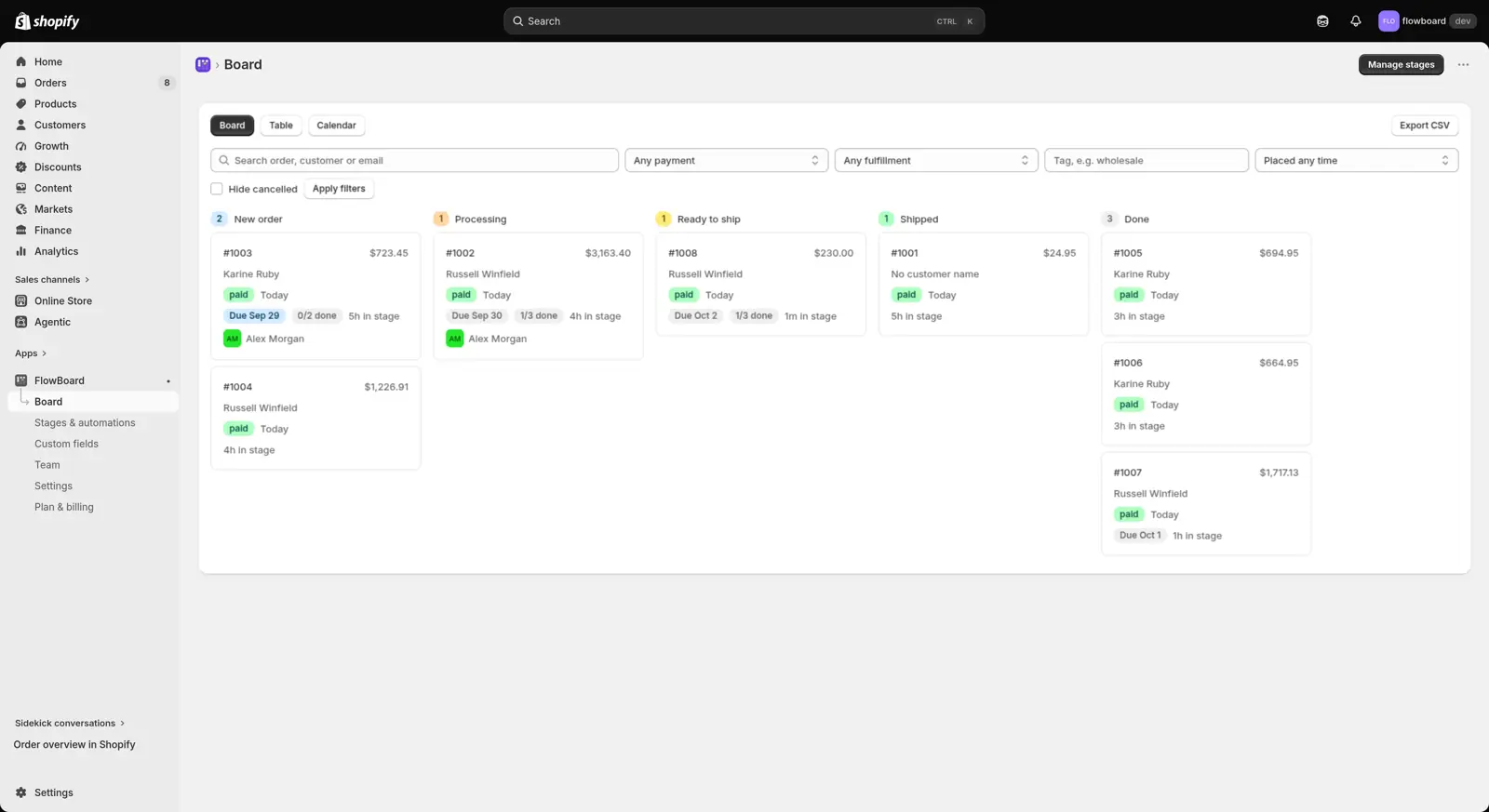
Task: Click the order, customer or email search field
Action: tap(414, 160)
